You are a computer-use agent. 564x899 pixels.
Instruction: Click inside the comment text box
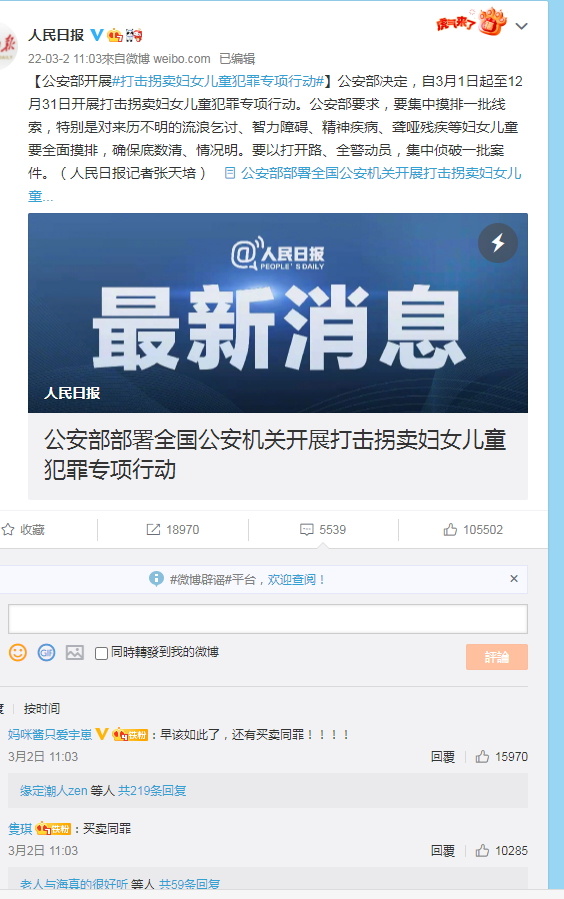[x=268, y=619]
